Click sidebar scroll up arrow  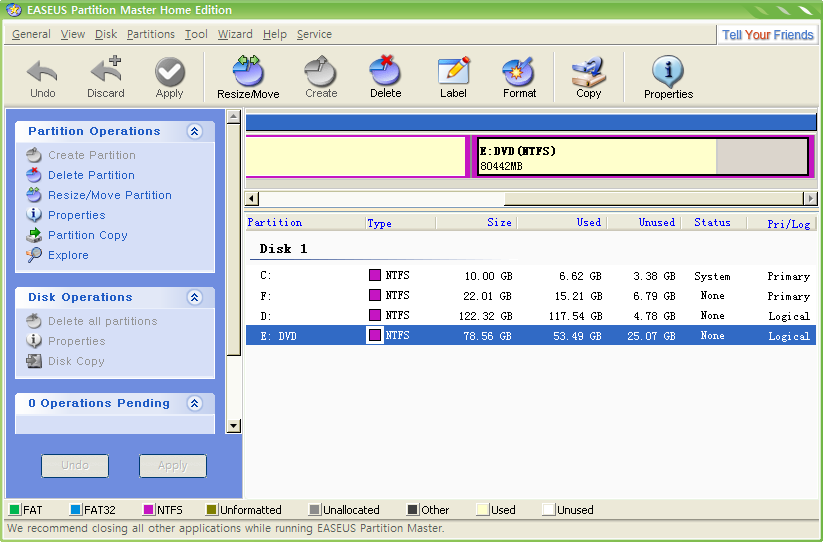[x=234, y=116]
